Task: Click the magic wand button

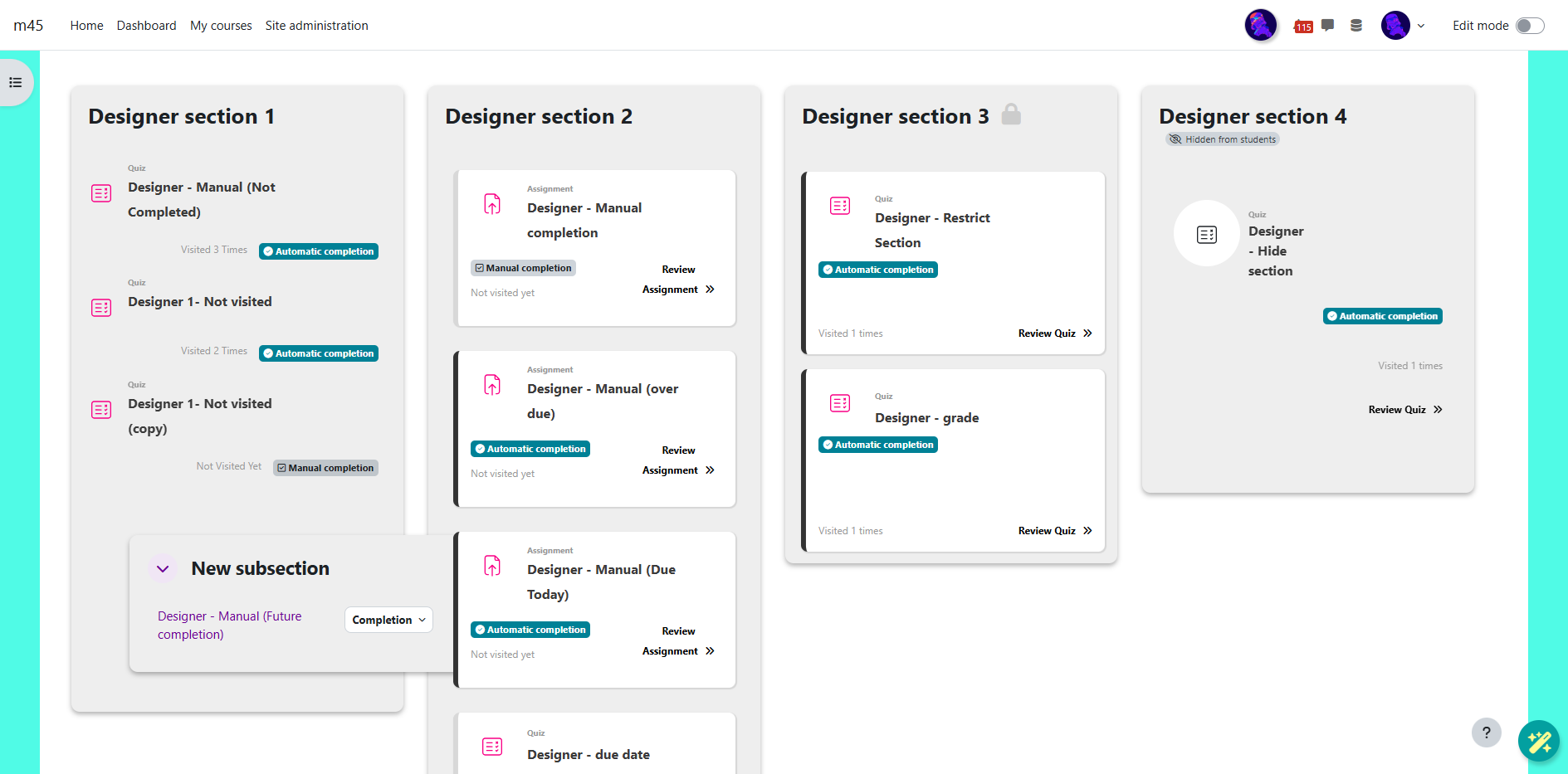Action: [x=1538, y=741]
